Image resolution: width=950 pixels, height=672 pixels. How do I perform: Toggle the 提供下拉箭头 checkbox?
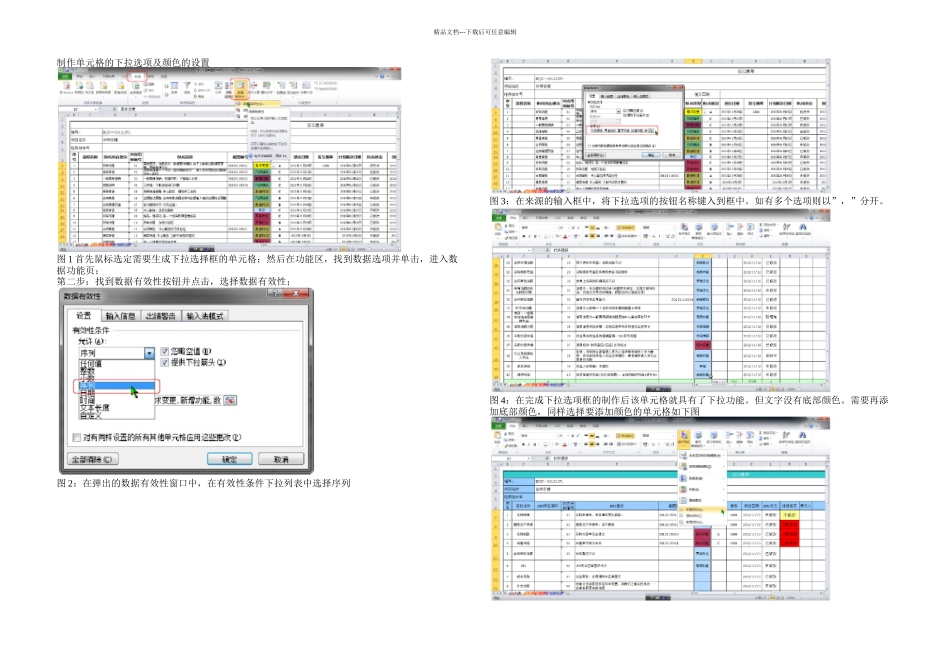click(x=165, y=362)
